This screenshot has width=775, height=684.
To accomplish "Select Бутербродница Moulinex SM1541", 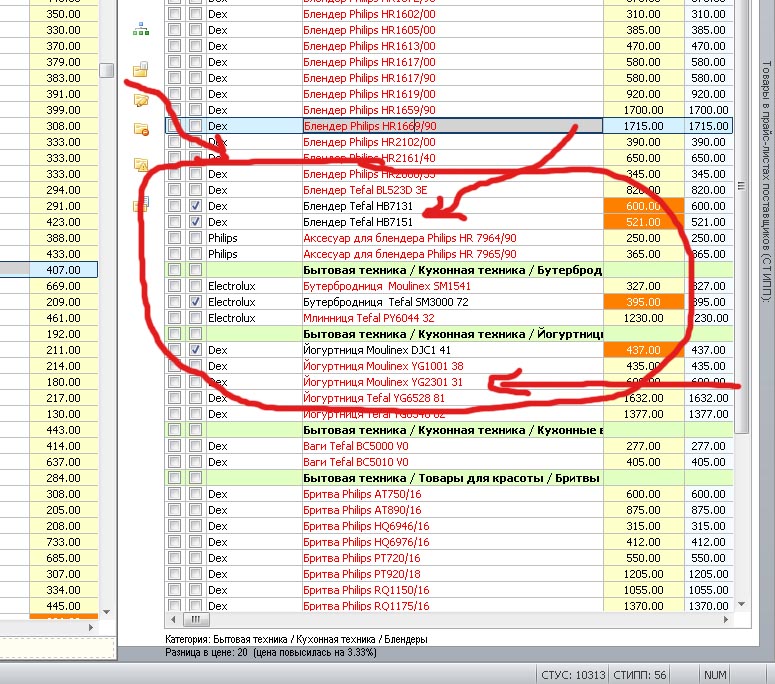I will [387, 286].
